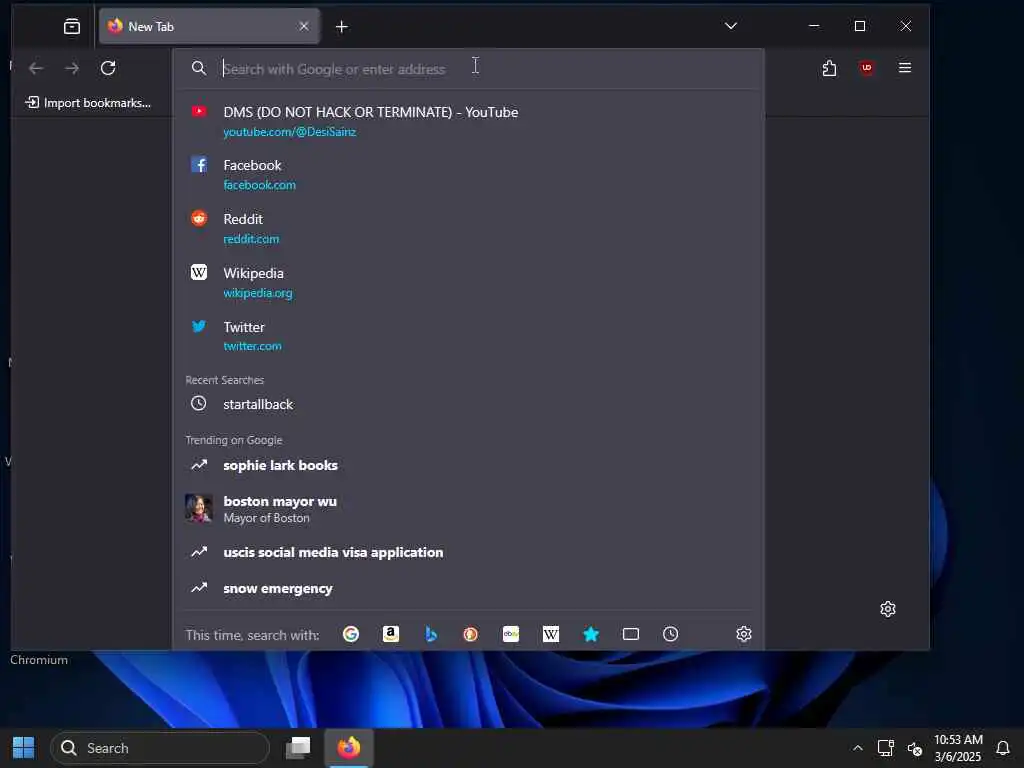1024x768 pixels.
Task: Open the Task View taskbar icon
Action: coord(298,748)
